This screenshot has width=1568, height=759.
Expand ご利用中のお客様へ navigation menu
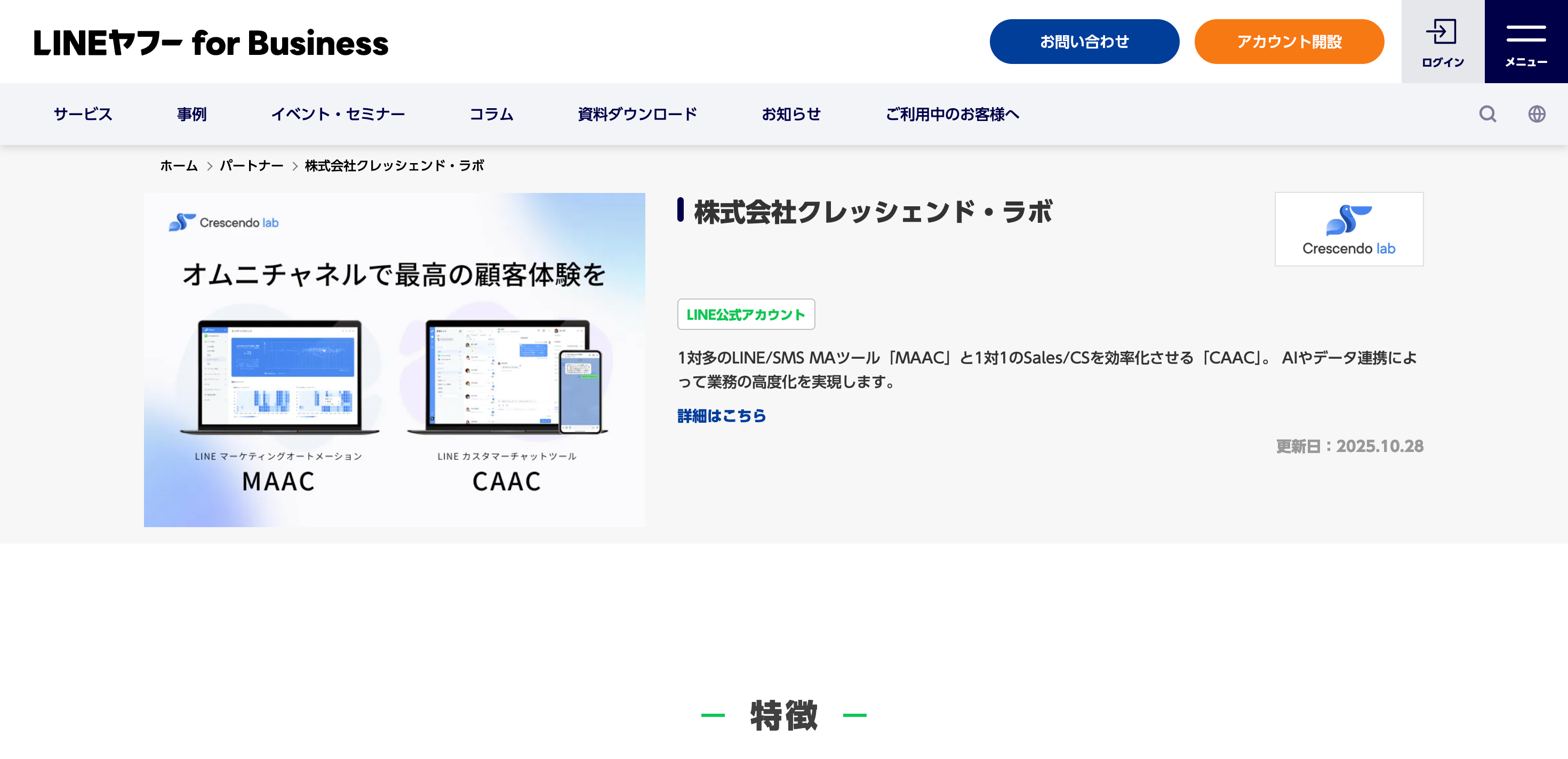[951, 115]
